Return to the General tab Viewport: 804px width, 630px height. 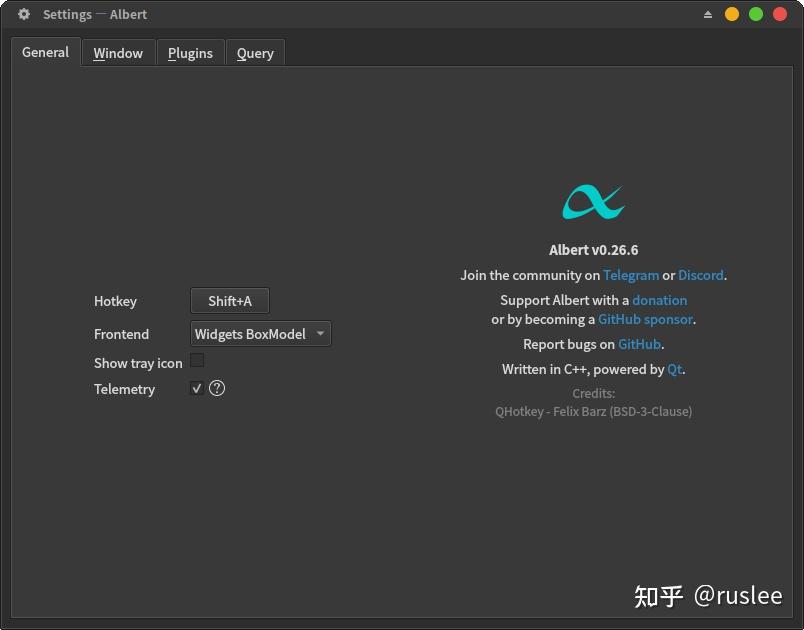click(45, 52)
